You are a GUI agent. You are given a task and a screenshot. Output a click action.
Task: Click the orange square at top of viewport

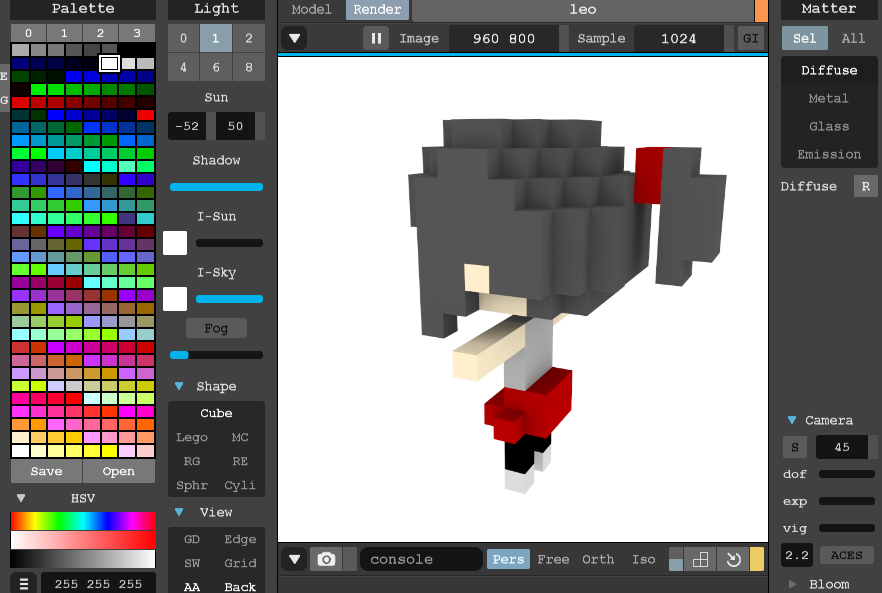(x=761, y=10)
